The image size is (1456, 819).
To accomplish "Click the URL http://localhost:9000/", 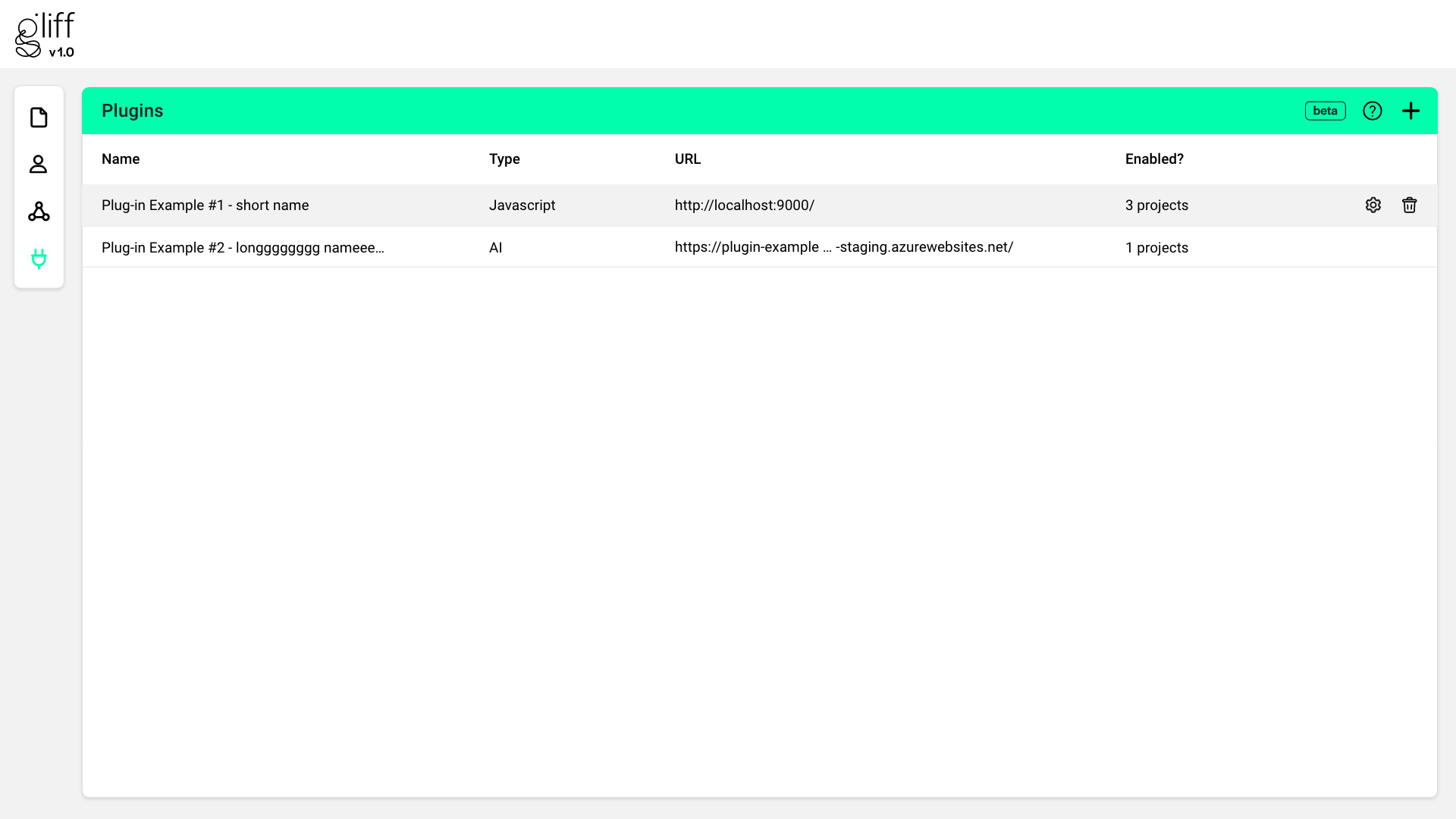I will (x=744, y=205).
